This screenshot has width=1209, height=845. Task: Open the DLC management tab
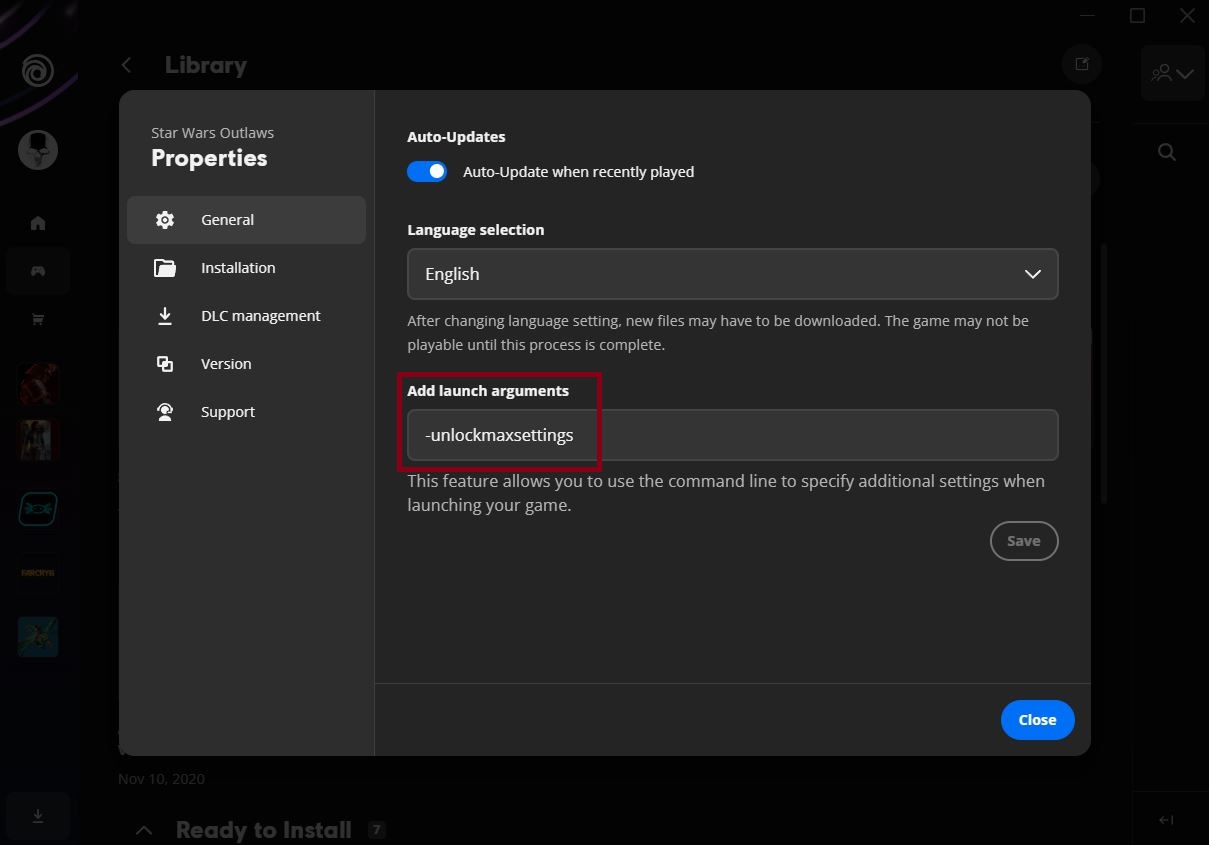coord(246,316)
